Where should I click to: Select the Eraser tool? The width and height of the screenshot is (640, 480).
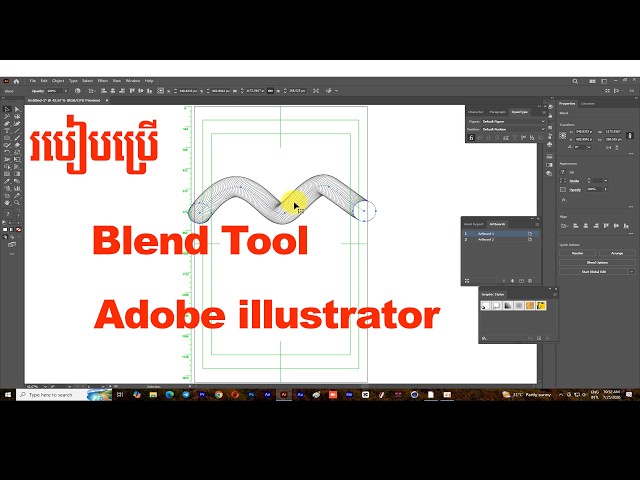click(x=17, y=145)
